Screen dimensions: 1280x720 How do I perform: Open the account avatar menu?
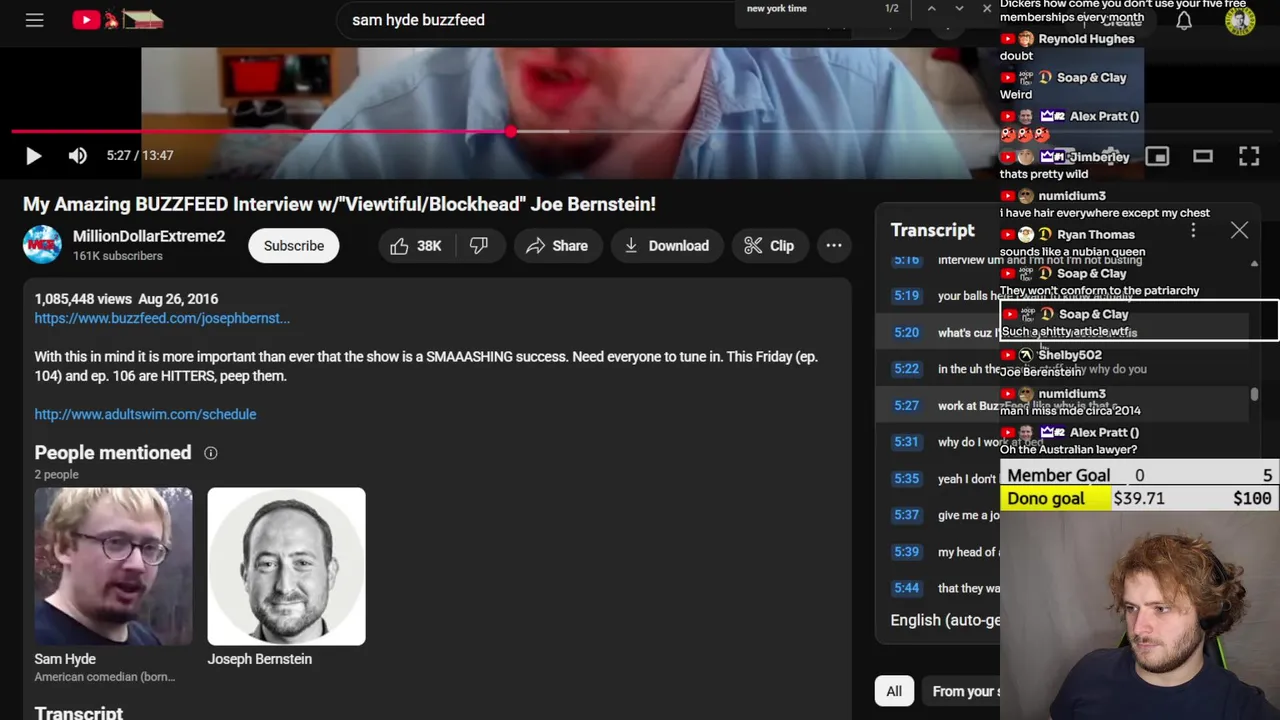1240,21
